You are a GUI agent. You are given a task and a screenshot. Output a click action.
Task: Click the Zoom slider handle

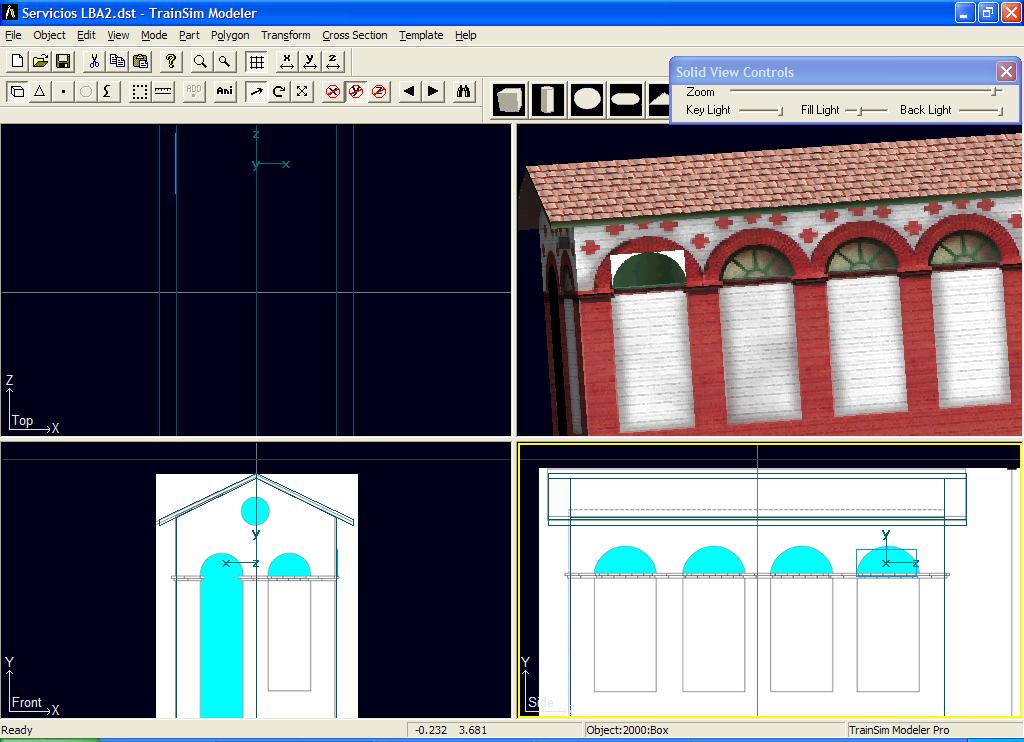coord(995,91)
